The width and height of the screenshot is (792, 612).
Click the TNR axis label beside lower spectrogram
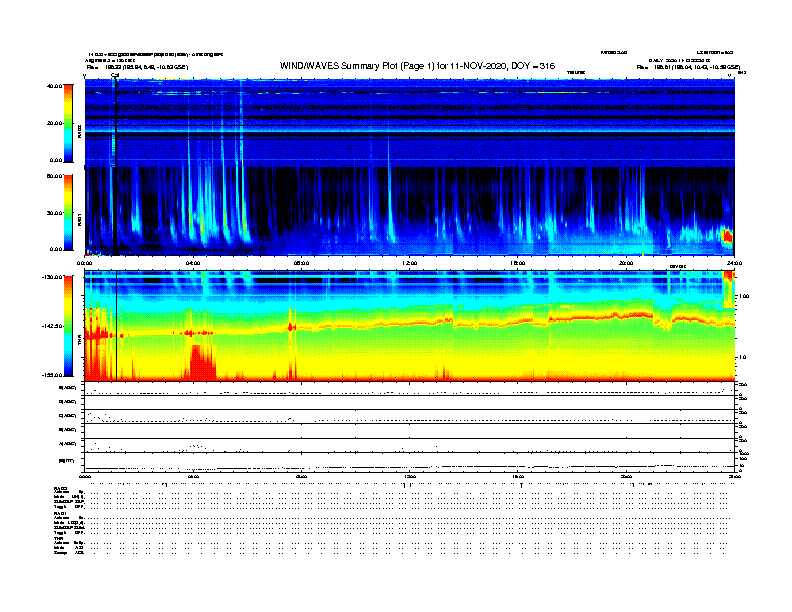point(79,341)
